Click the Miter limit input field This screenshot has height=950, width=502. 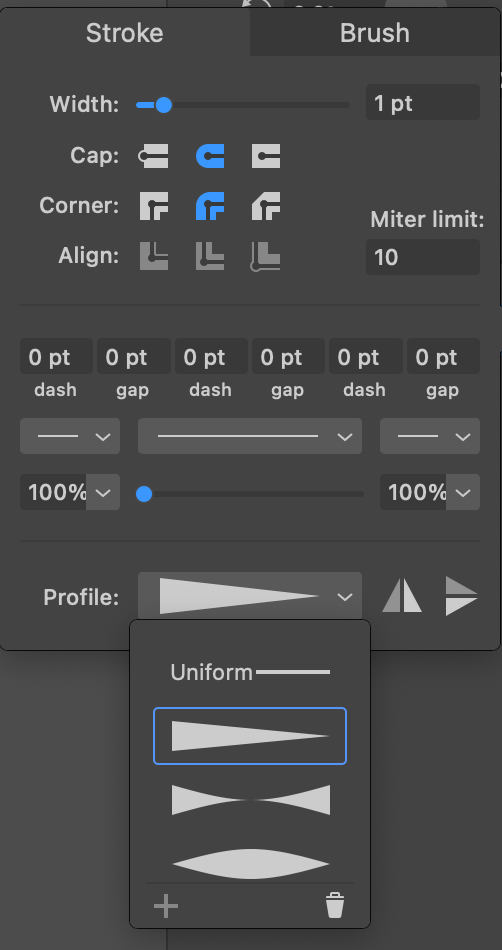tap(423, 257)
